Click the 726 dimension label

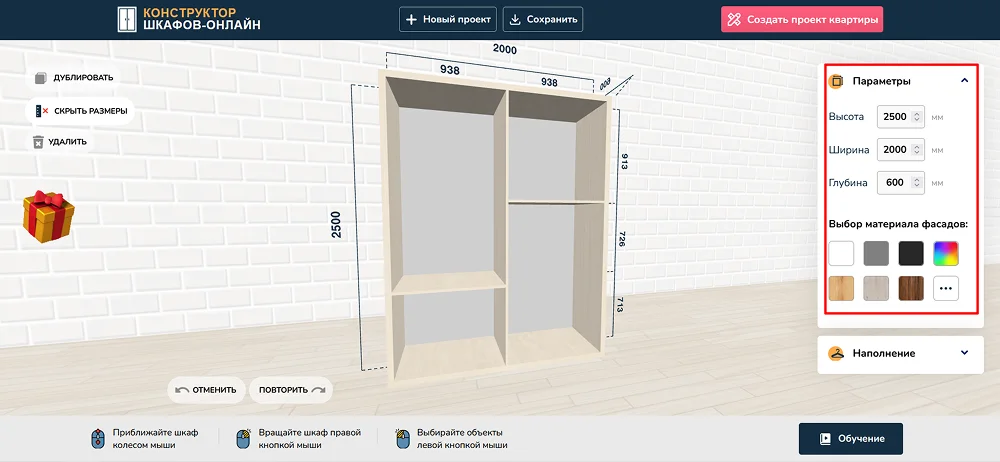pos(624,240)
